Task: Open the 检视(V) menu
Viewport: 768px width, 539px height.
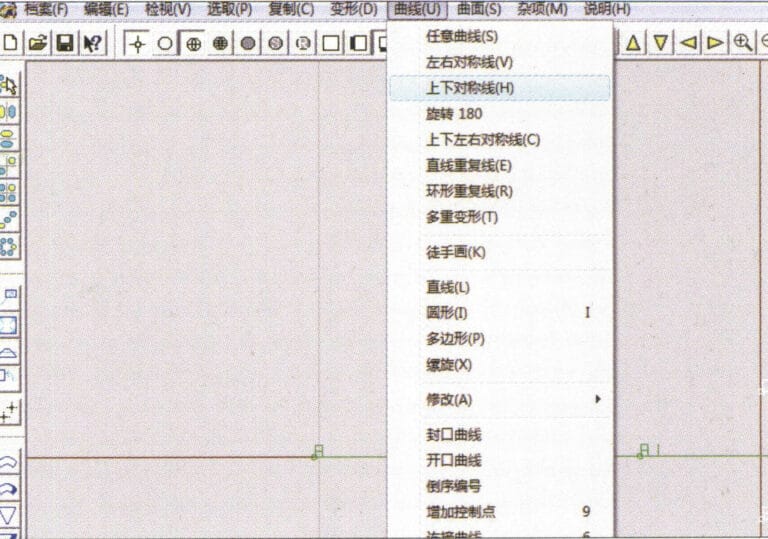Action: (168, 9)
